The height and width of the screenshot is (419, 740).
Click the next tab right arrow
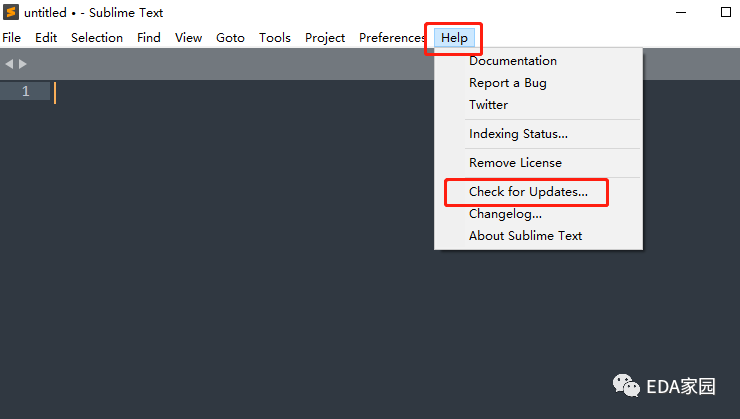coord(23,64)
